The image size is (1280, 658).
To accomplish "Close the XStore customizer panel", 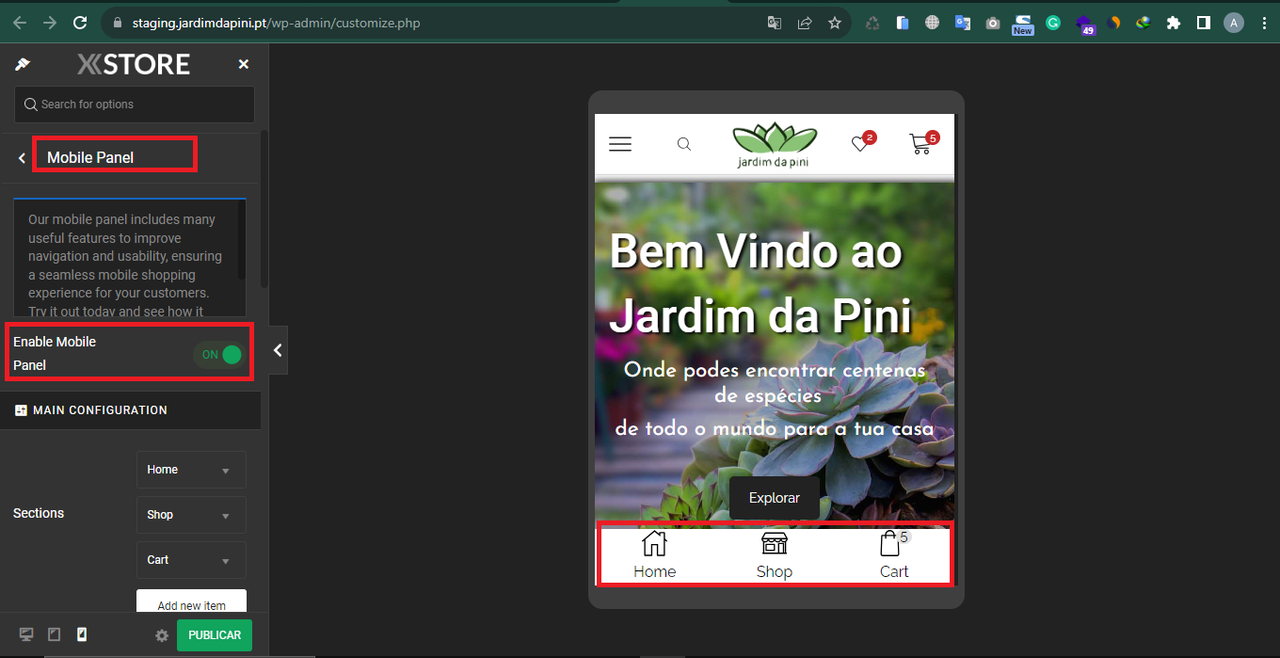I will point(243,64).
